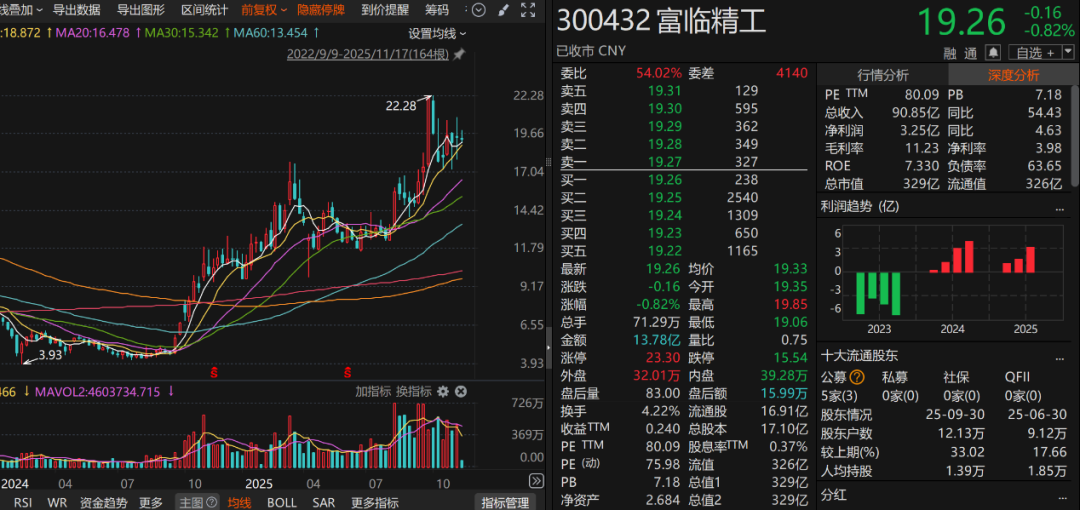Switch to the 行情分析 tab
This screenshot has height=510, width=1080.
pos(882,75)
